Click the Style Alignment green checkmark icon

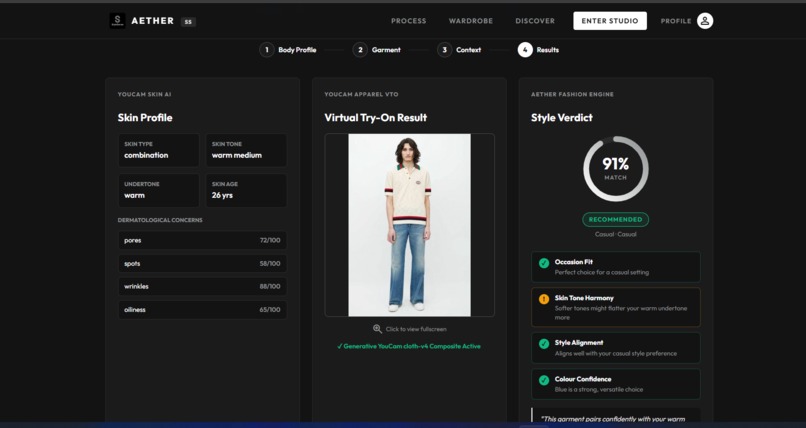coord(544,344)
